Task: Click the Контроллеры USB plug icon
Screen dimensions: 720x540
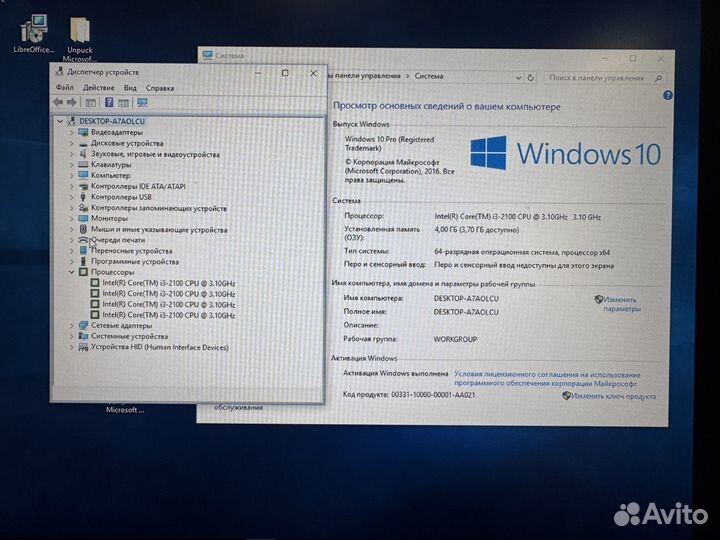Action: (x=83, y=197)
